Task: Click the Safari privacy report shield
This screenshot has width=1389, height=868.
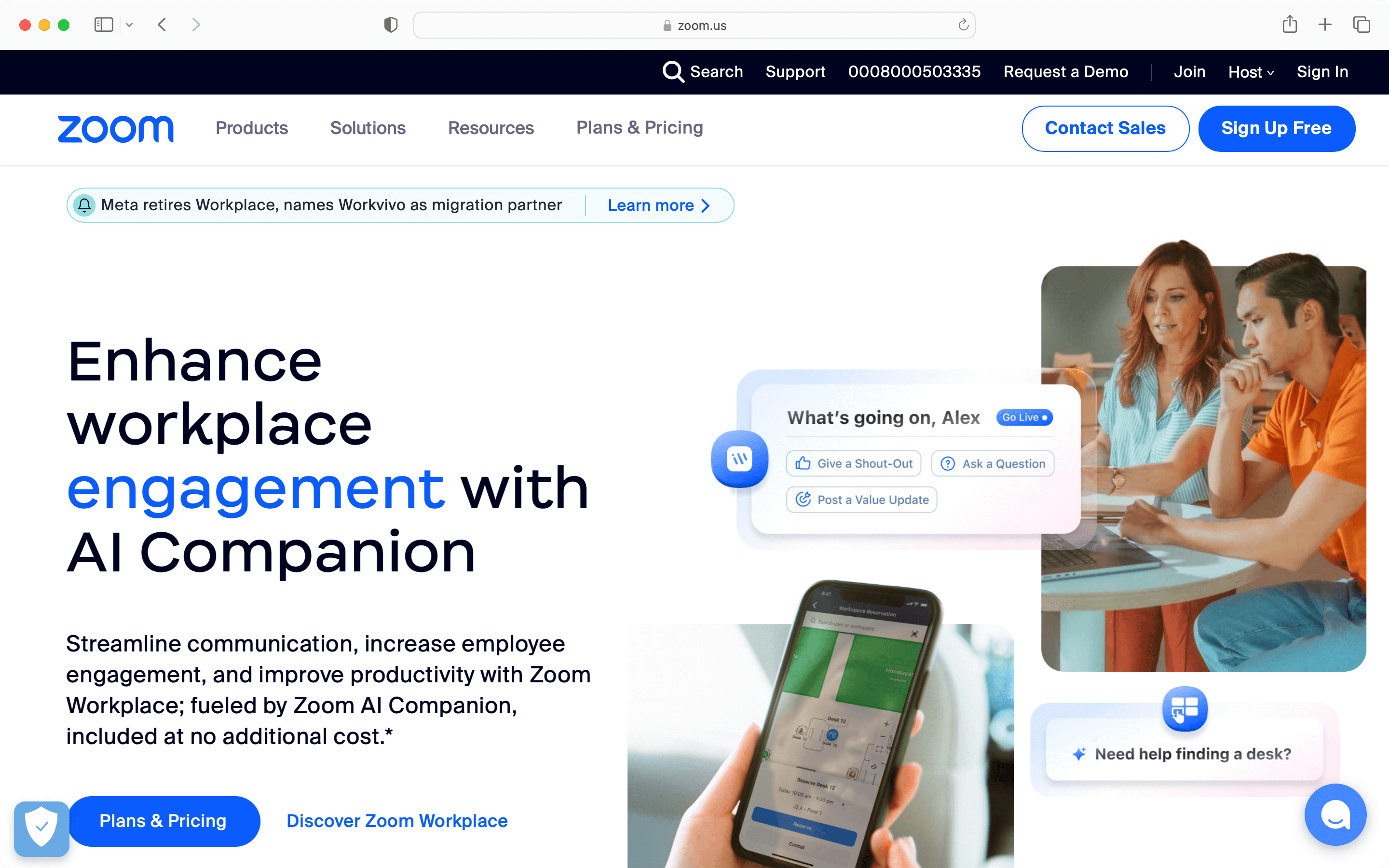Action: tap(391, 25)
